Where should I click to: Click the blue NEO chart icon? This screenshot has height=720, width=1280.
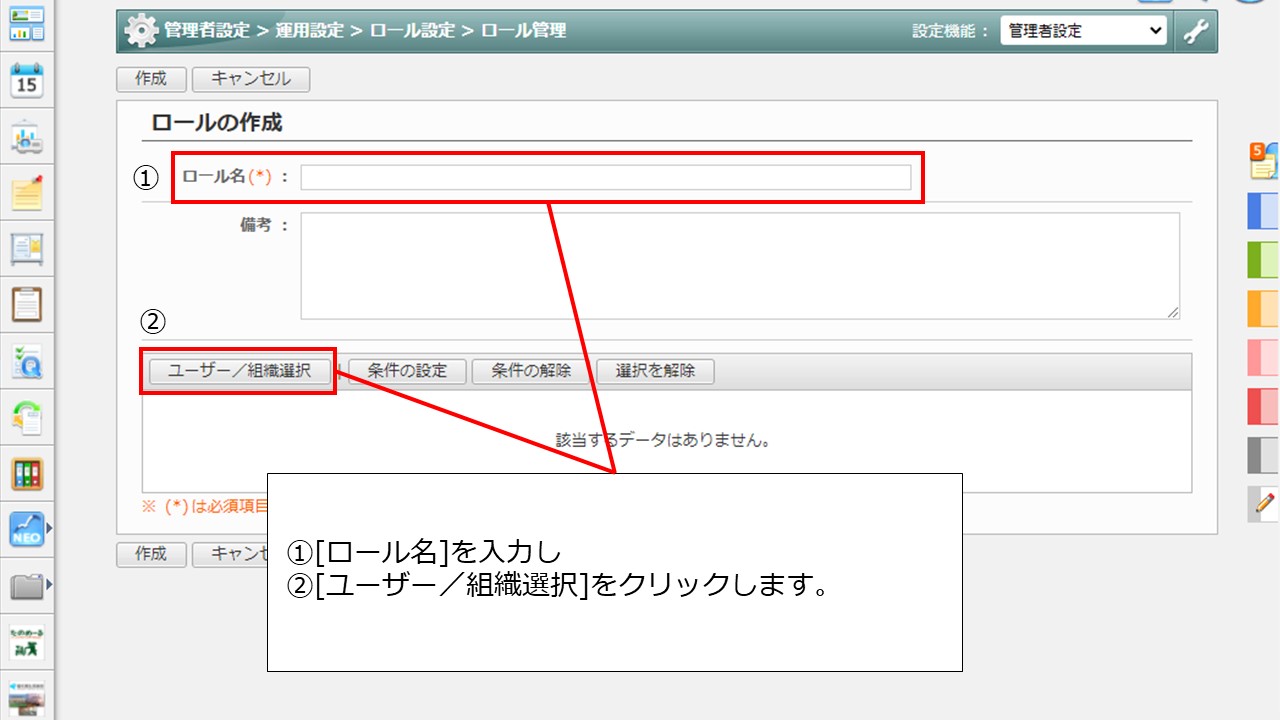[x=27, y=529]
